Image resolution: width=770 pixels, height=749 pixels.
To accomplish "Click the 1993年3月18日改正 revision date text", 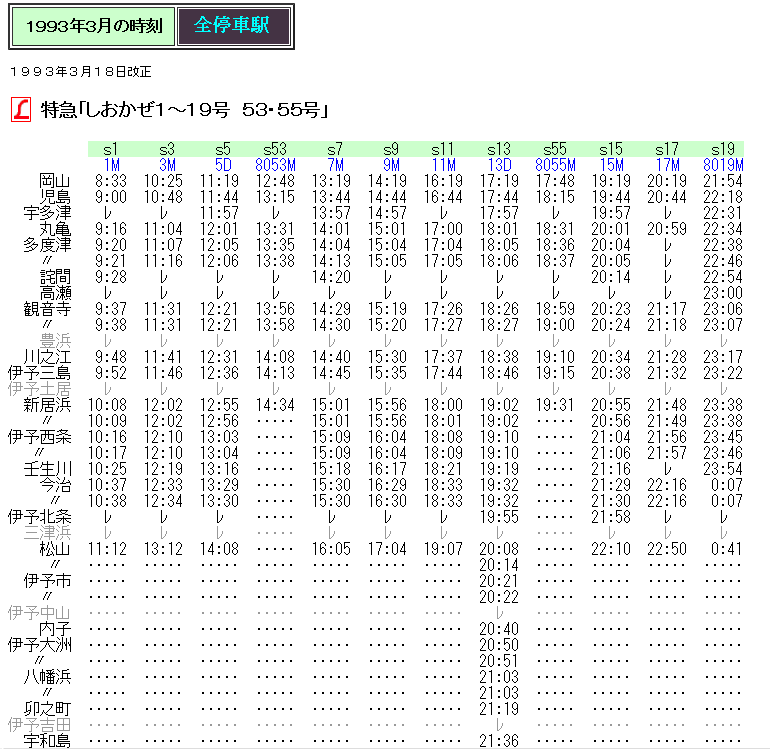I will (x=81, y=72).
